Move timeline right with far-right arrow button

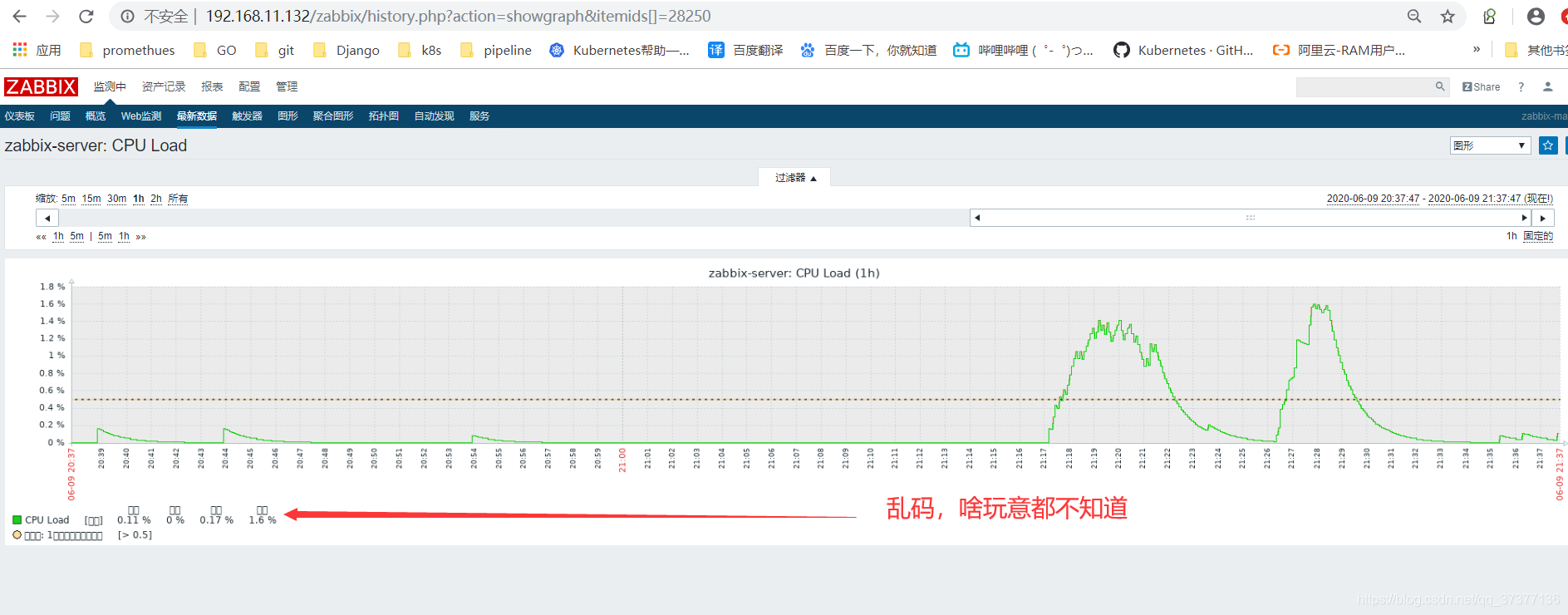[1543, 218]
